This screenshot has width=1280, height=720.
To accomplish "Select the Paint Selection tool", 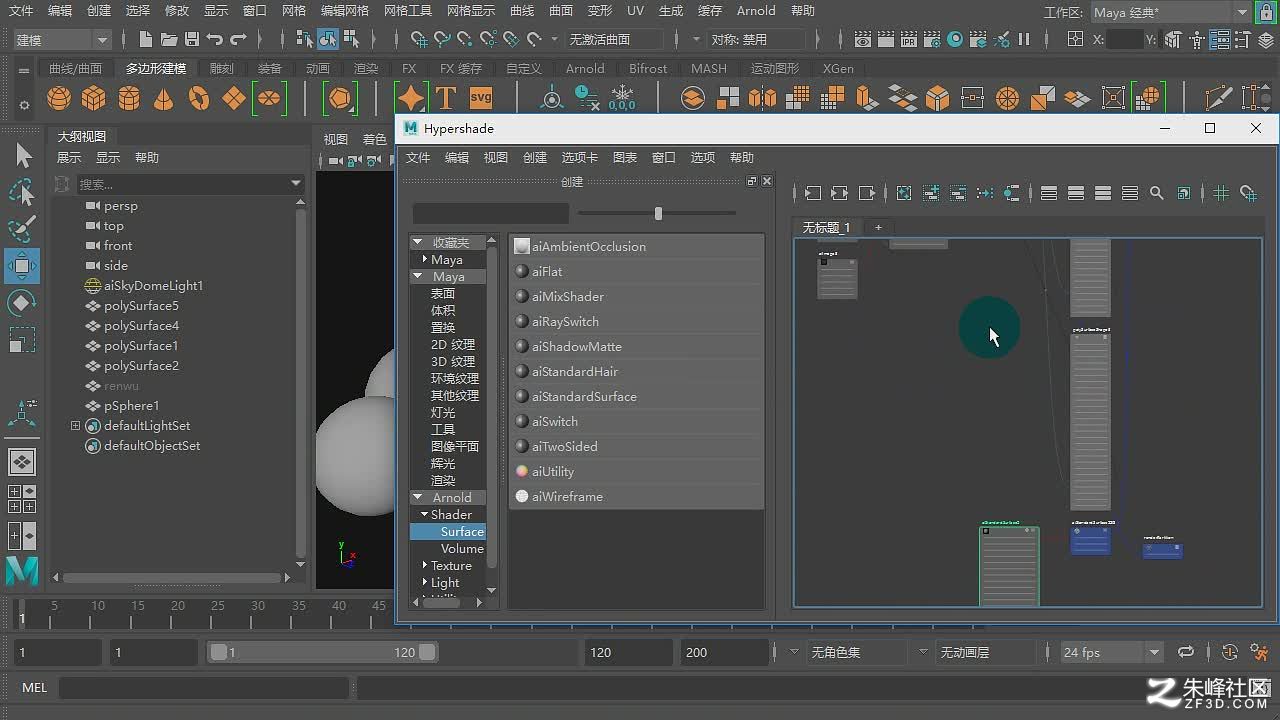I will 22,229.
